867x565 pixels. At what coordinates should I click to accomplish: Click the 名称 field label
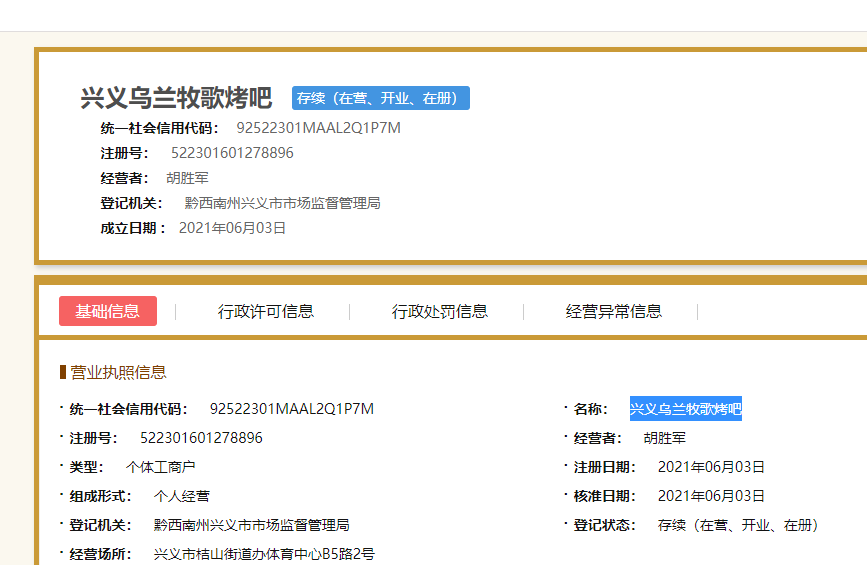(x=591, y=409)
